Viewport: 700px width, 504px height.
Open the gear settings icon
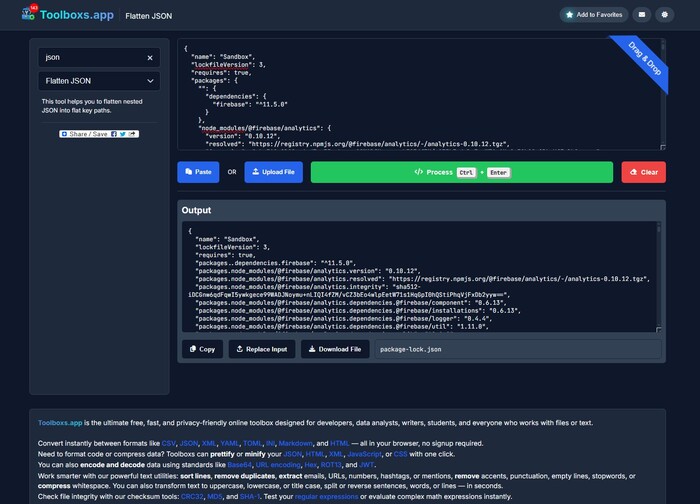(665, 15)
